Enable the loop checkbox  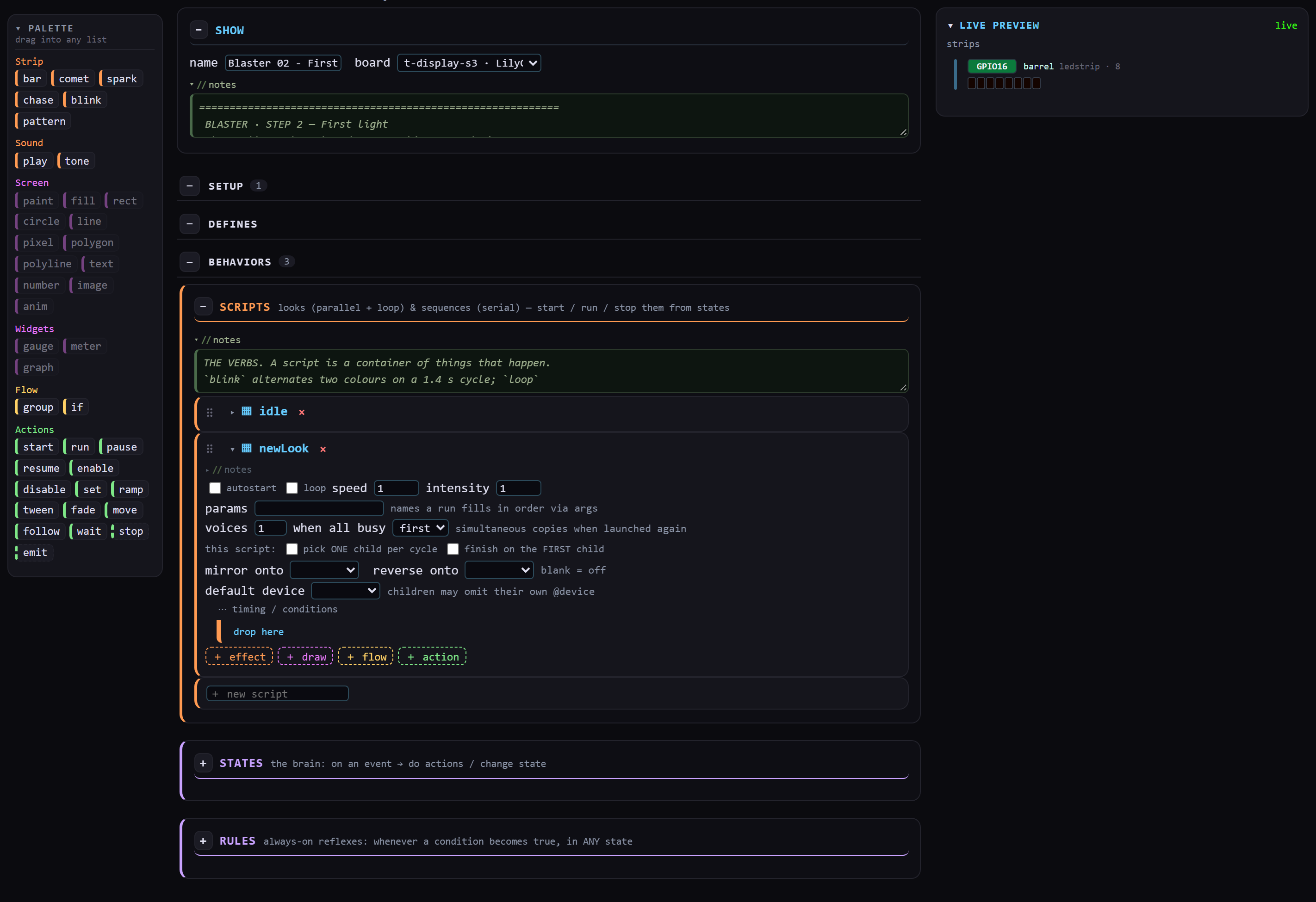point(292,488)
